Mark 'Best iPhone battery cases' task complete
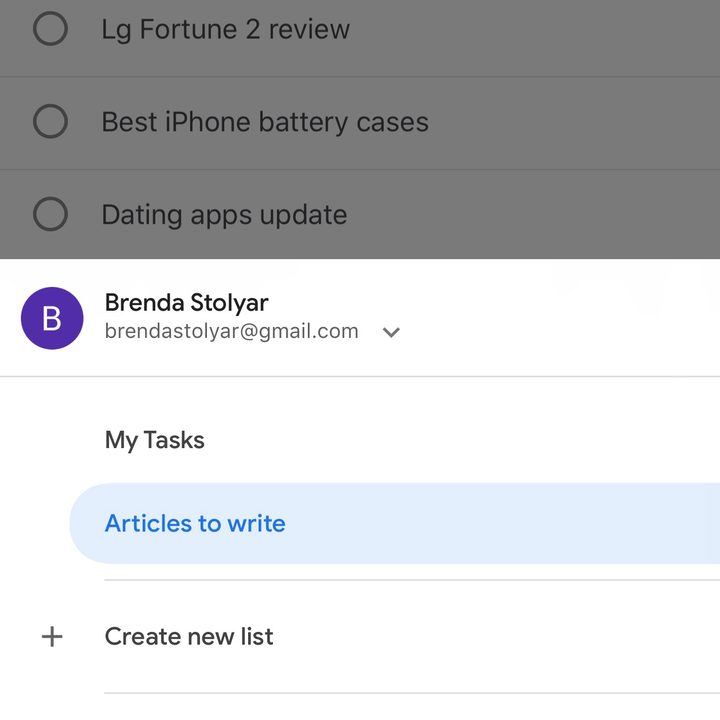Viewport: 720px width, 720px height. (x=51, y=121)
